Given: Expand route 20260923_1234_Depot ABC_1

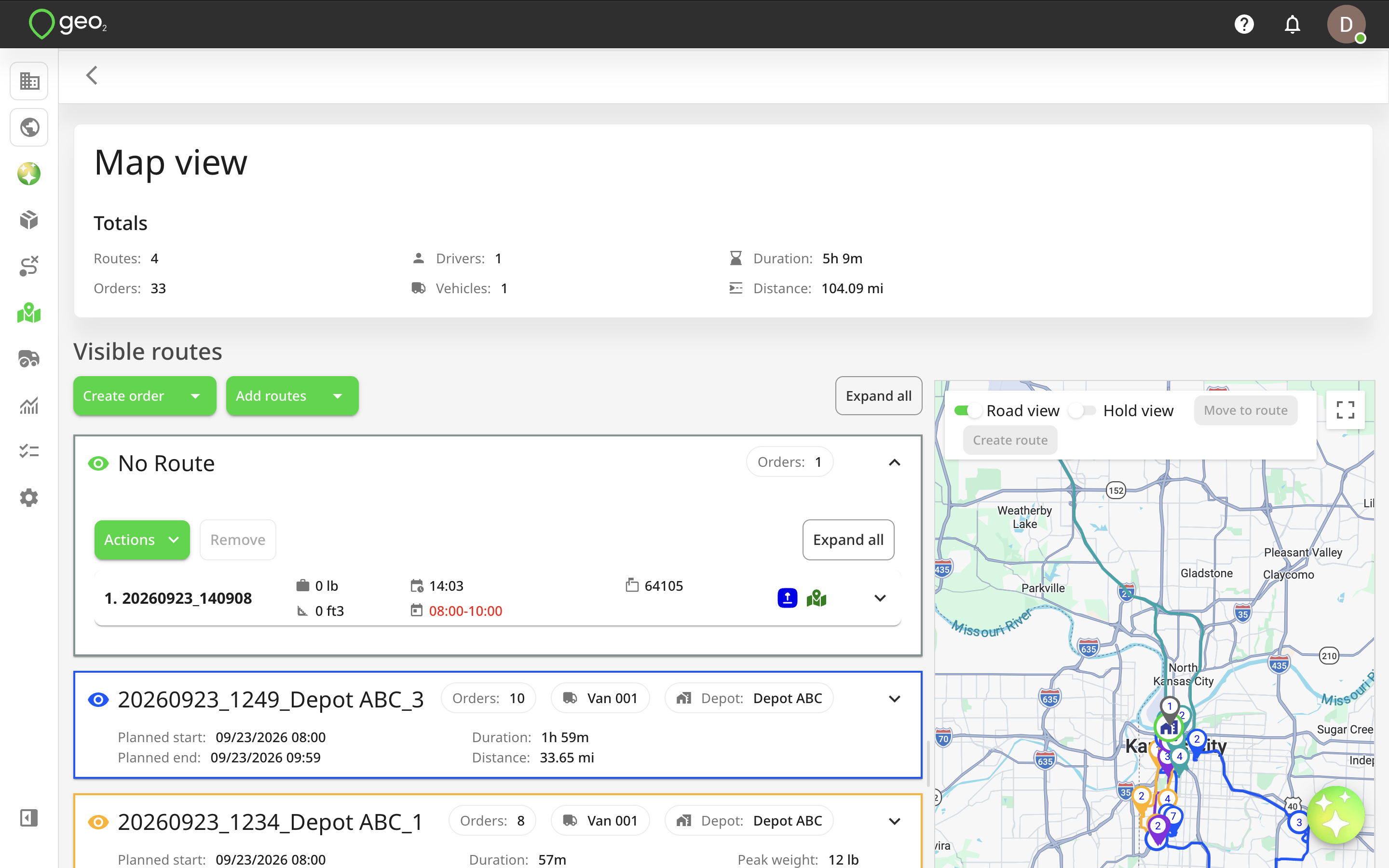Looking at the screenshot, I should (894, 822).
